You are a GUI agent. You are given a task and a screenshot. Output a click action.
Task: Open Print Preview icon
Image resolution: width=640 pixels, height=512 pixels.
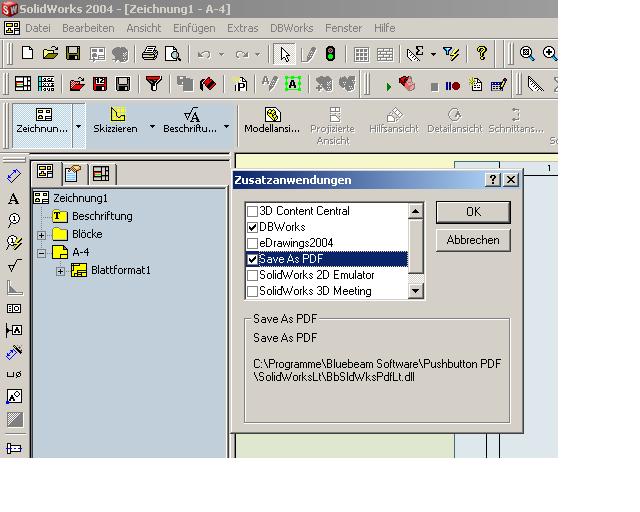tap(173, 53)
